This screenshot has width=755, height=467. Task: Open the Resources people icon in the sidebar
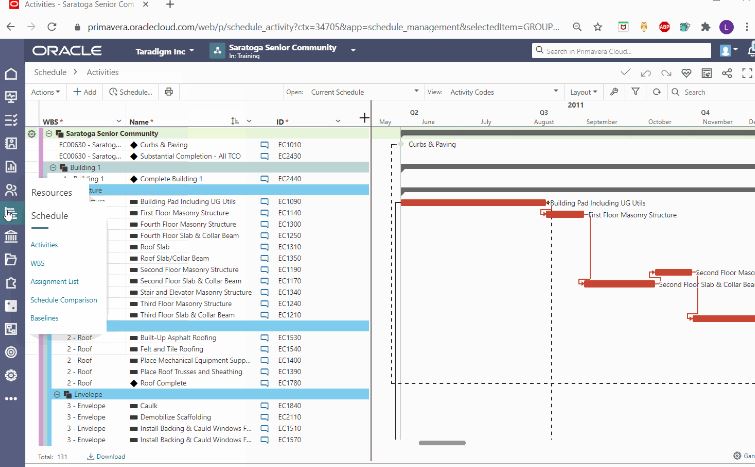click(x=11, y=190)
